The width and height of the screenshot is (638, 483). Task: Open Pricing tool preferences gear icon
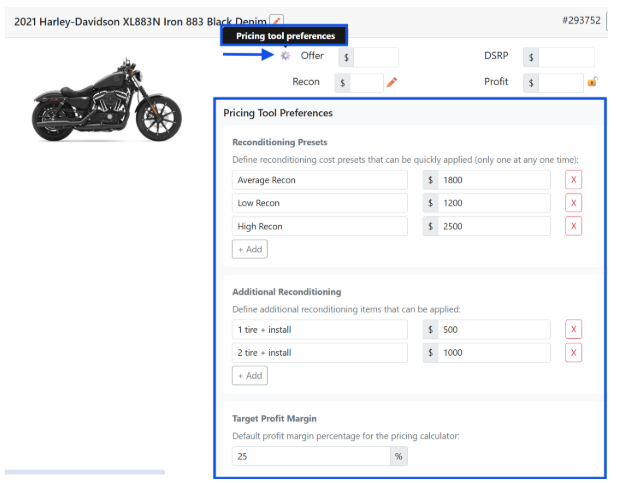click(x=285, y=56)
